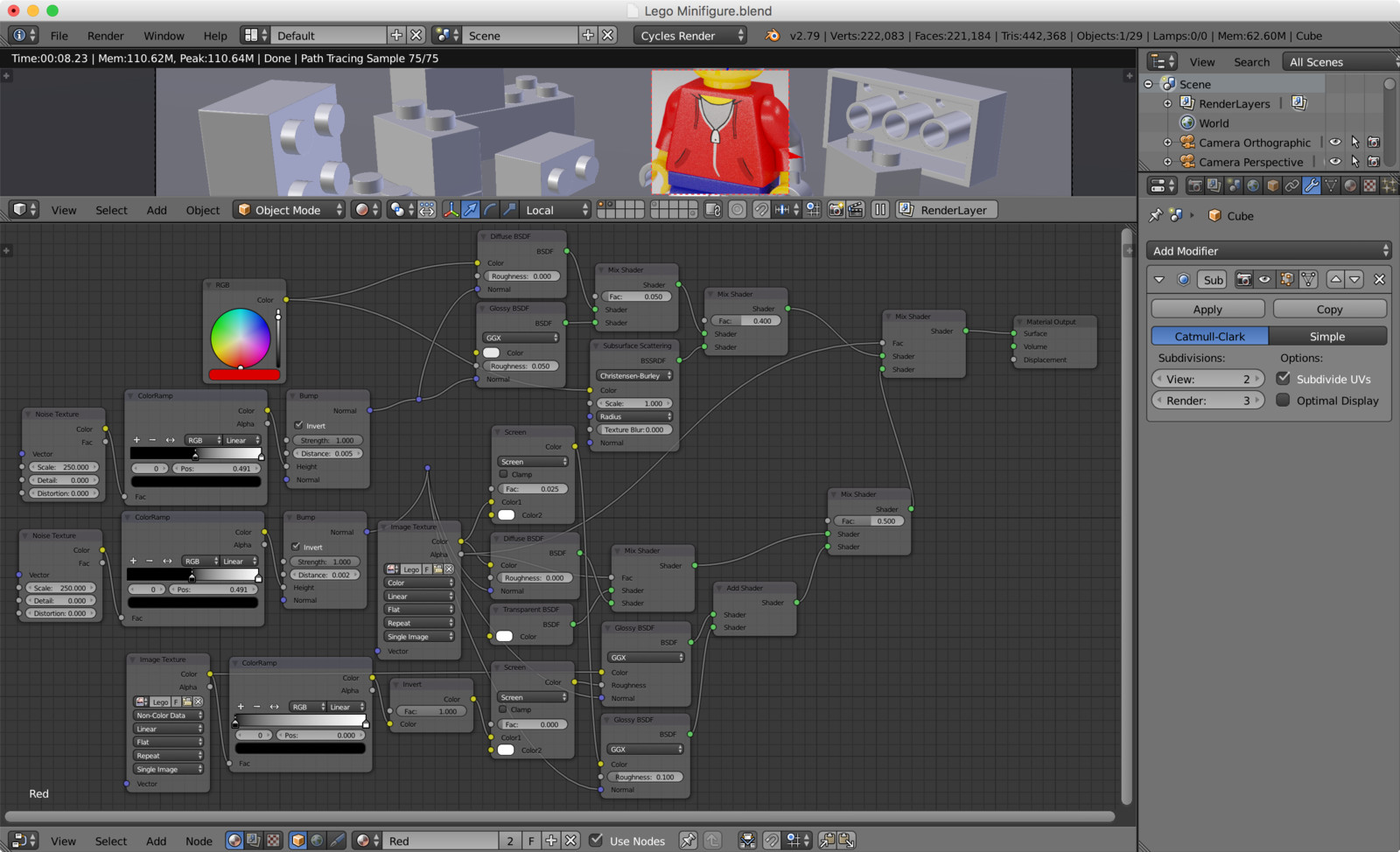Viewport: 1400px width, 852px height.
Task: Open the Modifiers wrench properties tab
Action: [x=1311, y=185]
